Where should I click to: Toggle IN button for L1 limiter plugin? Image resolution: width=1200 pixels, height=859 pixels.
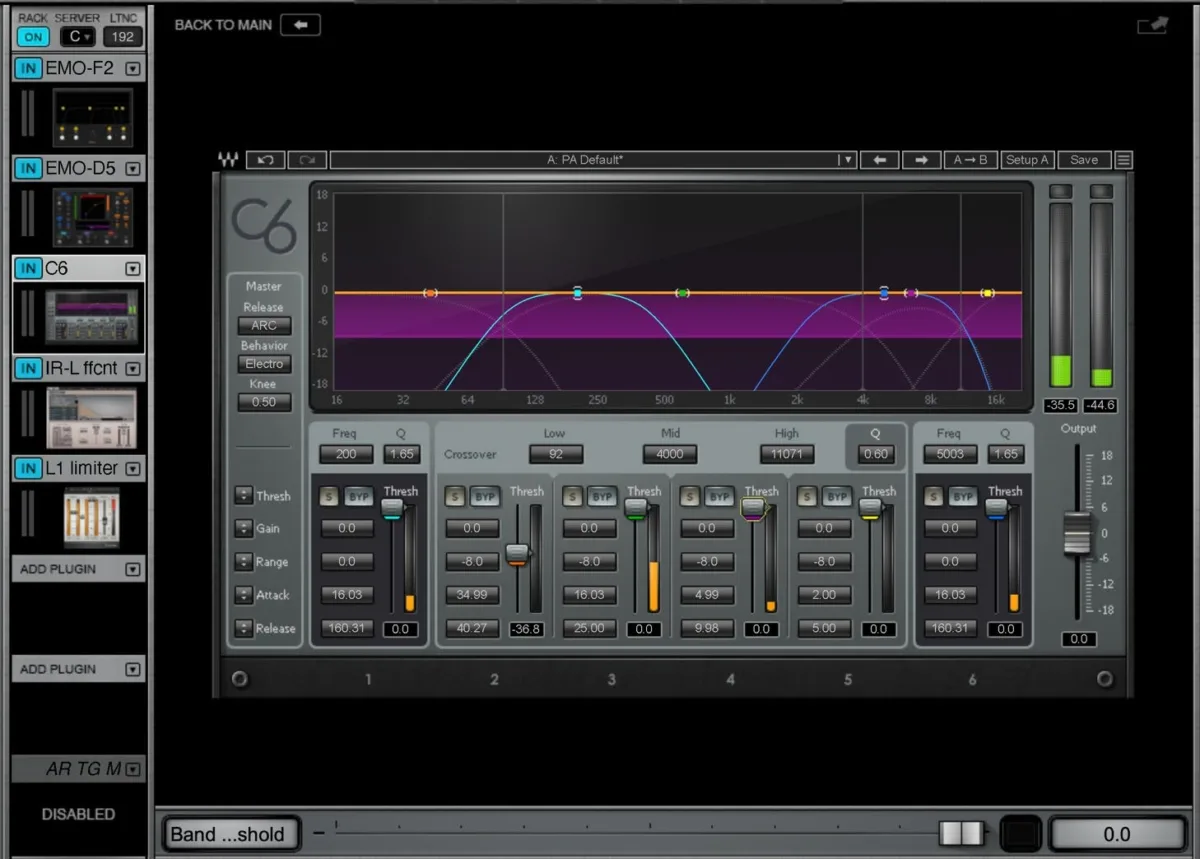point(29,468)
